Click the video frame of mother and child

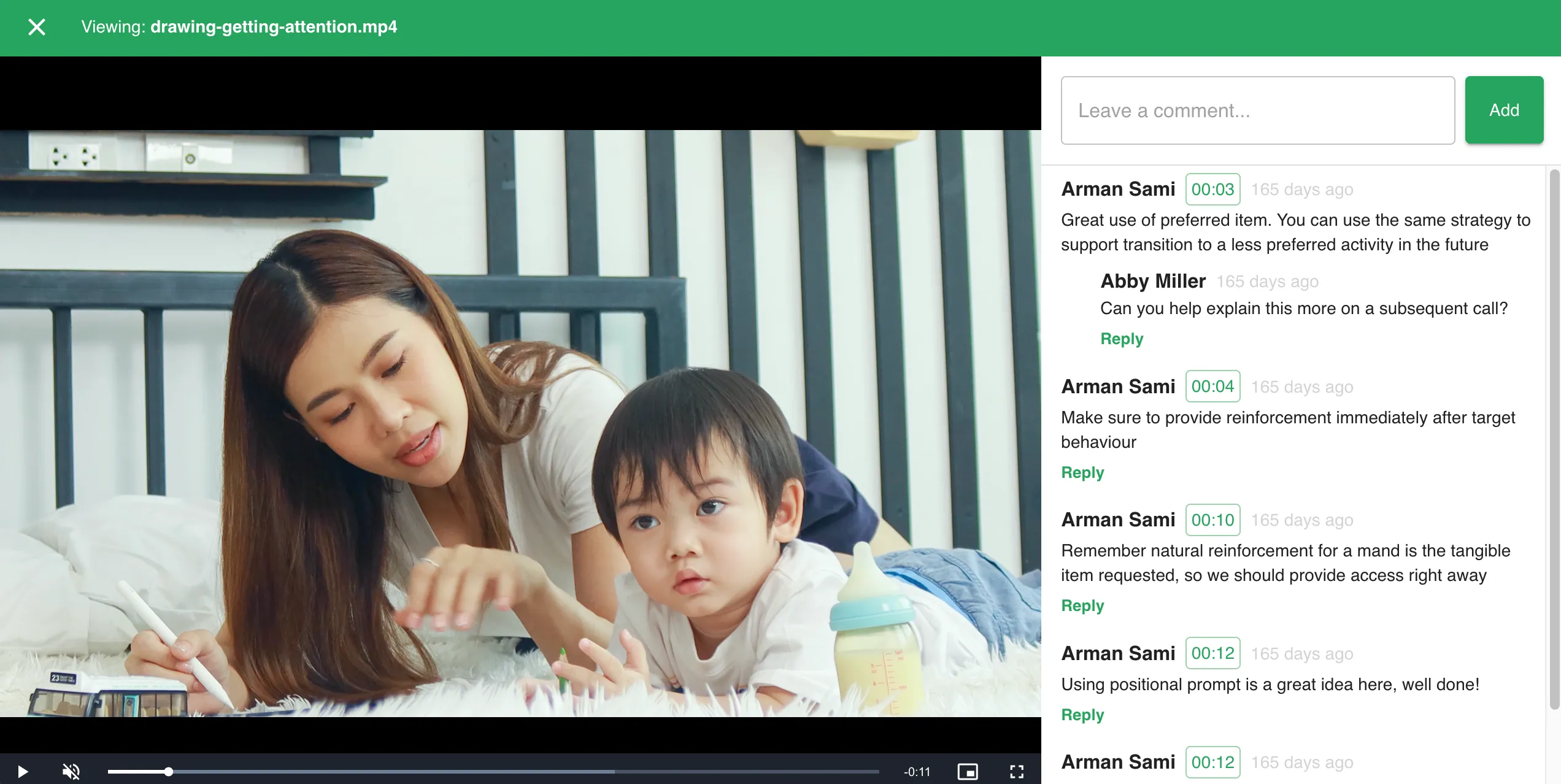[x=520, y=423]
